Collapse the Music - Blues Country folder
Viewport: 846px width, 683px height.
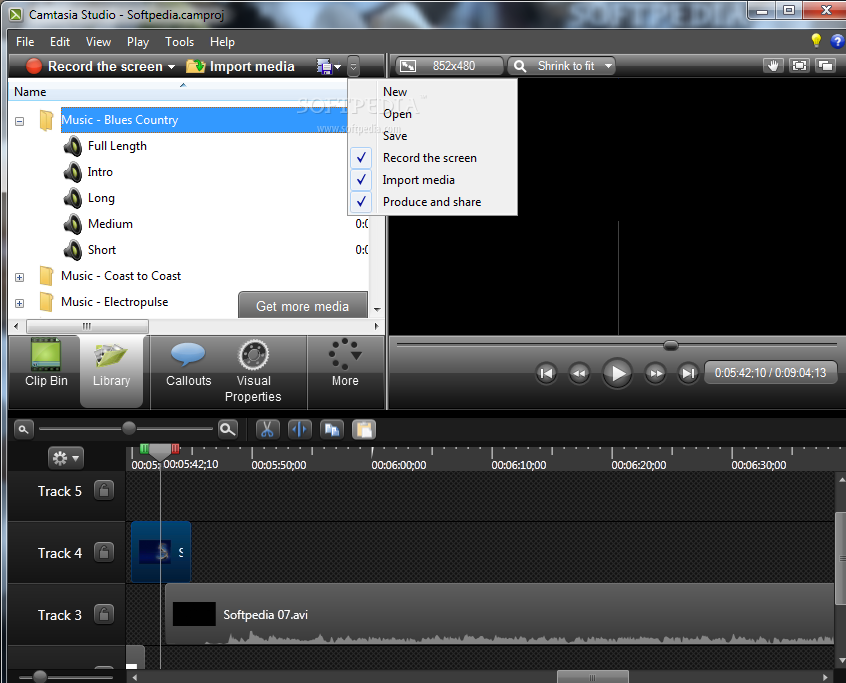[19, 121]
